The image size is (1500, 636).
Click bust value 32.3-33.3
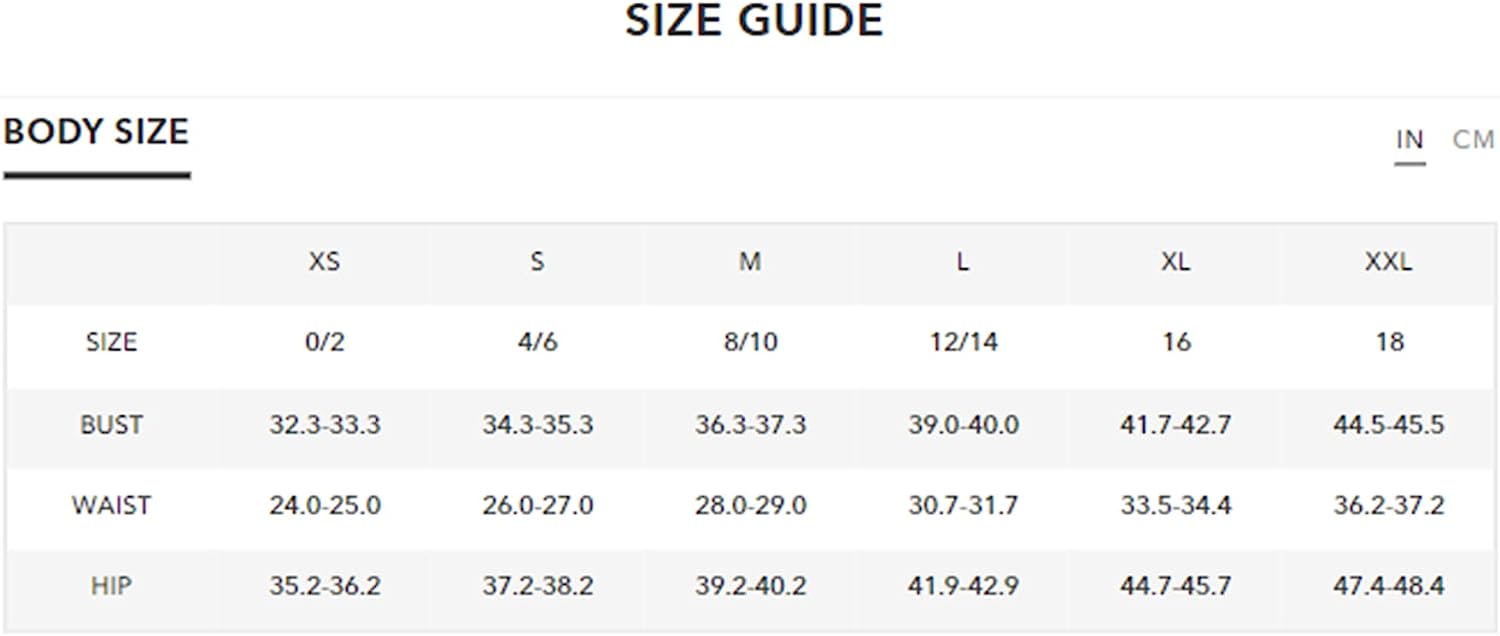click(x=325, y=425)
